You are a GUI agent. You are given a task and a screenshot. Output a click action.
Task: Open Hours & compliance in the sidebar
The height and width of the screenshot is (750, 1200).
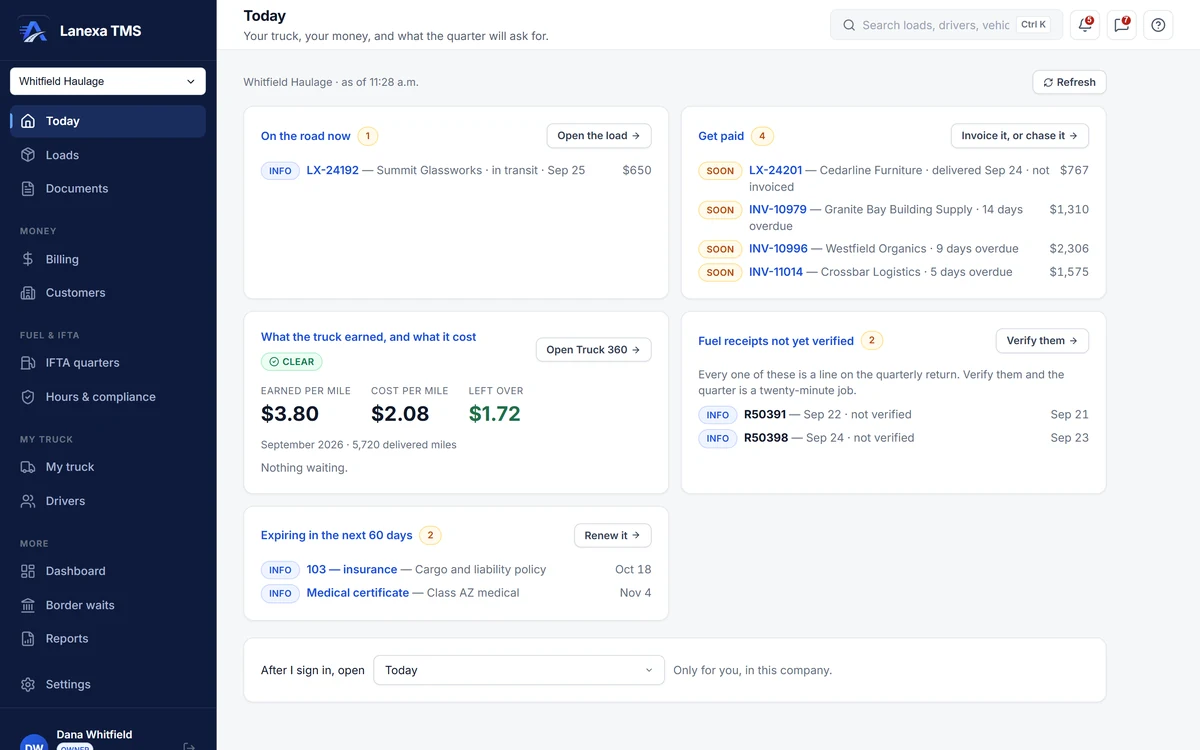tap(108, 397)
